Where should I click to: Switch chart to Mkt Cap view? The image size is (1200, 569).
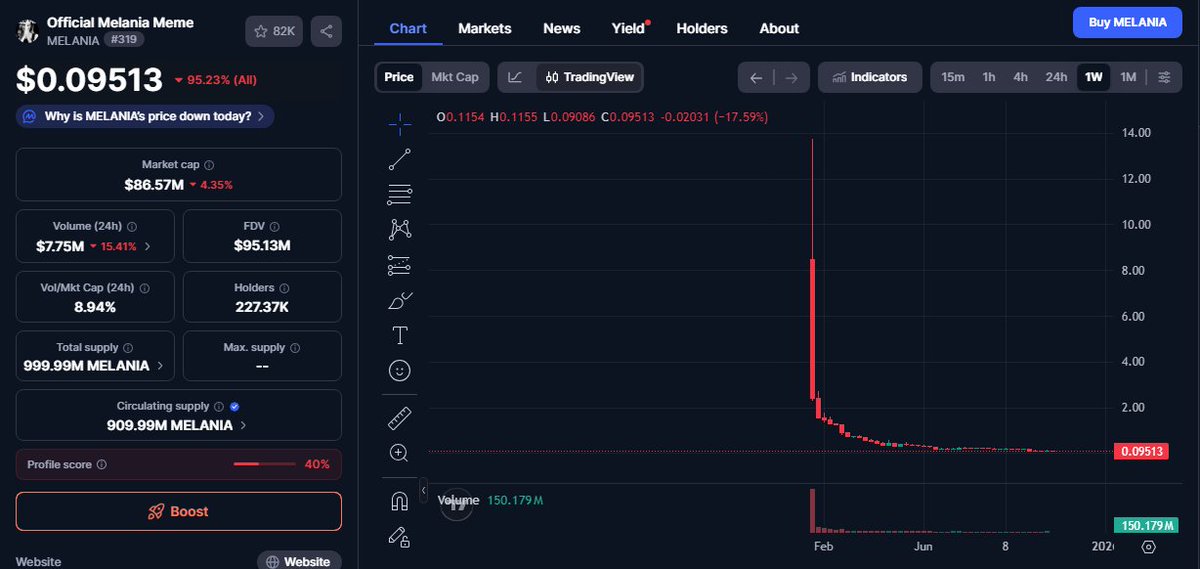(455, 77)
